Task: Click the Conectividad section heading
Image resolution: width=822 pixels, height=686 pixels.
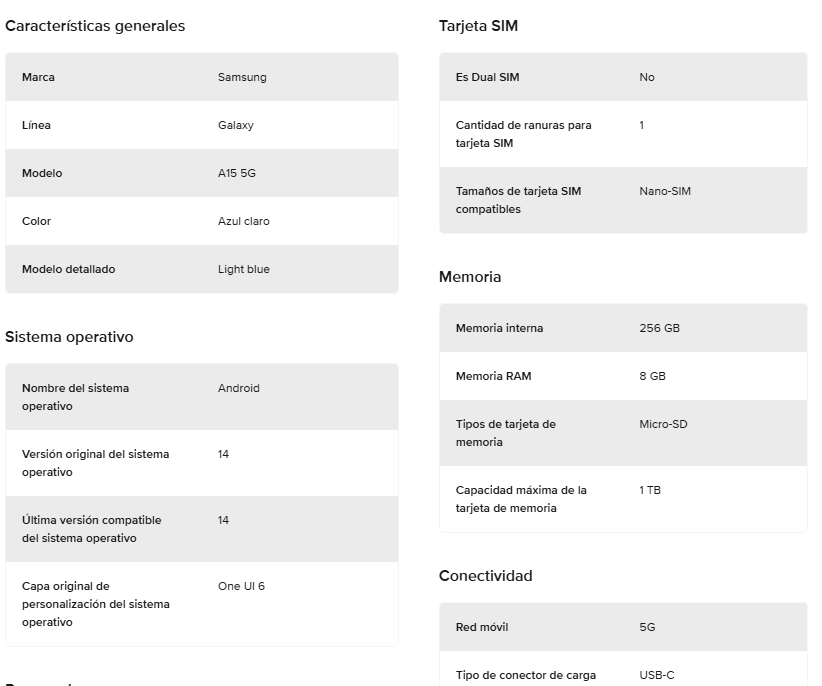Action: coord(485,576)
